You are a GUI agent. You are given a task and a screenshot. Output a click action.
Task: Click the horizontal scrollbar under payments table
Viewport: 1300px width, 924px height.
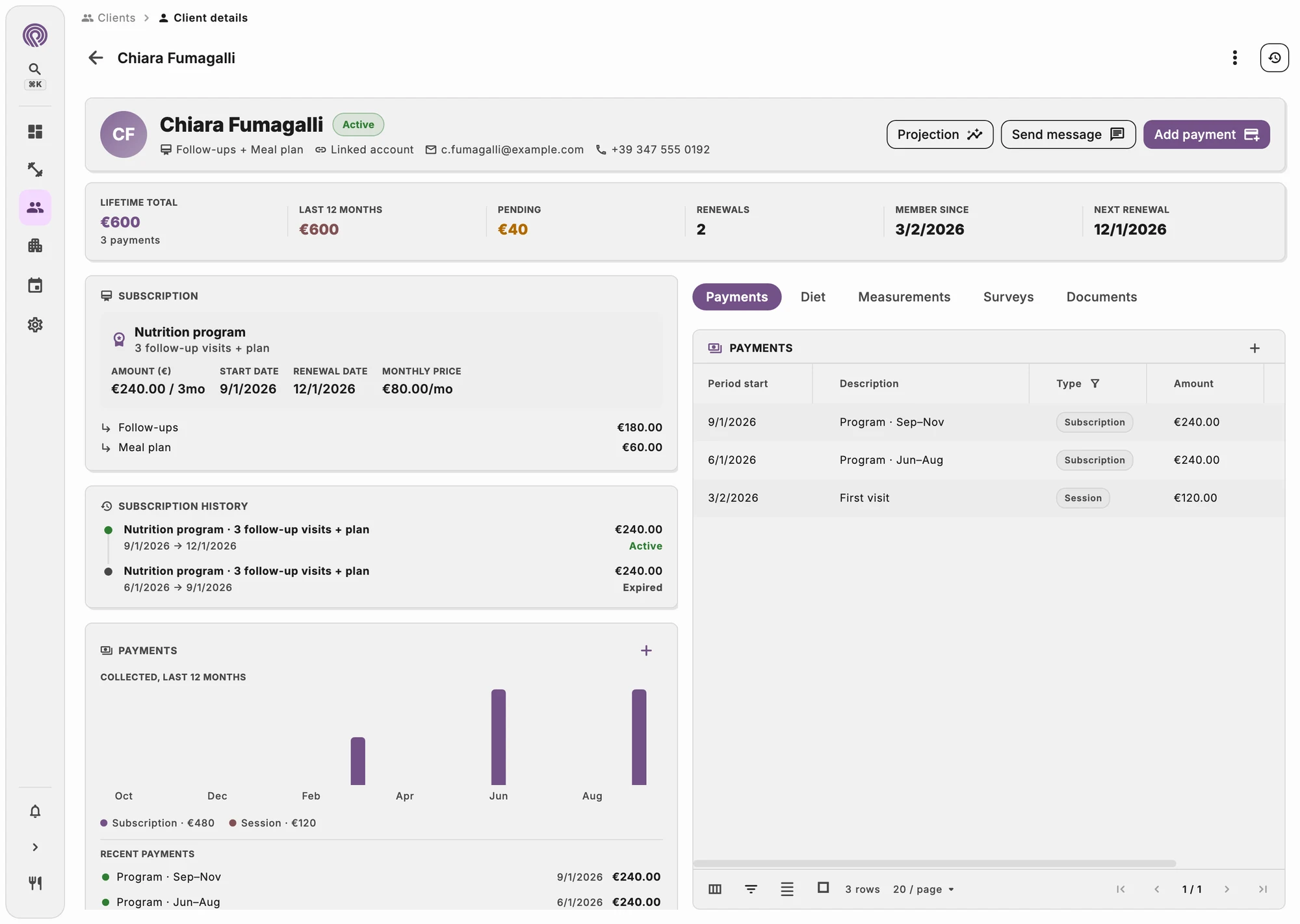point(935,864)
